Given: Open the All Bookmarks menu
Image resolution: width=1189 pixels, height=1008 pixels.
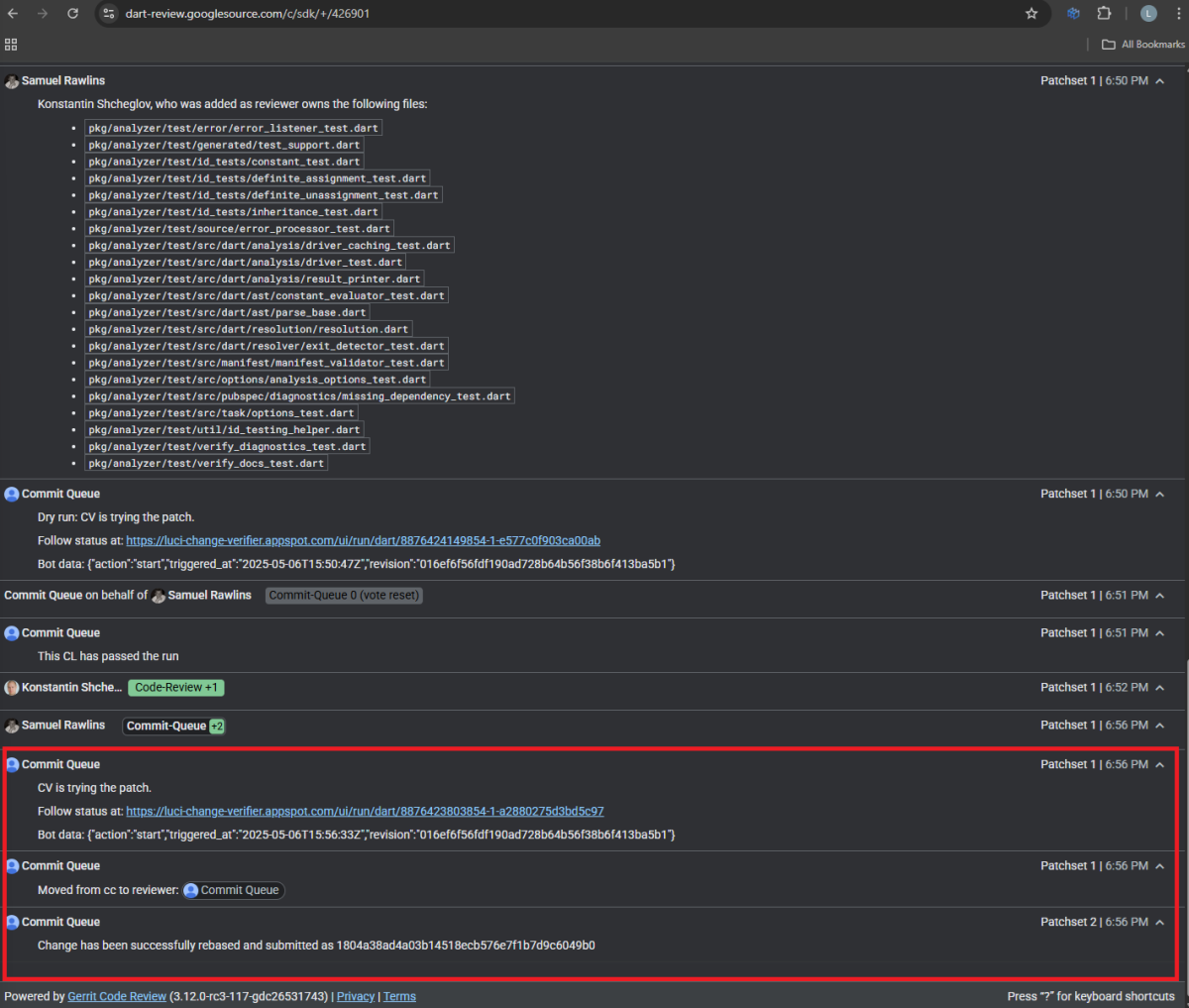Looking at the screenshot, I should click(x=1141, y=44).
